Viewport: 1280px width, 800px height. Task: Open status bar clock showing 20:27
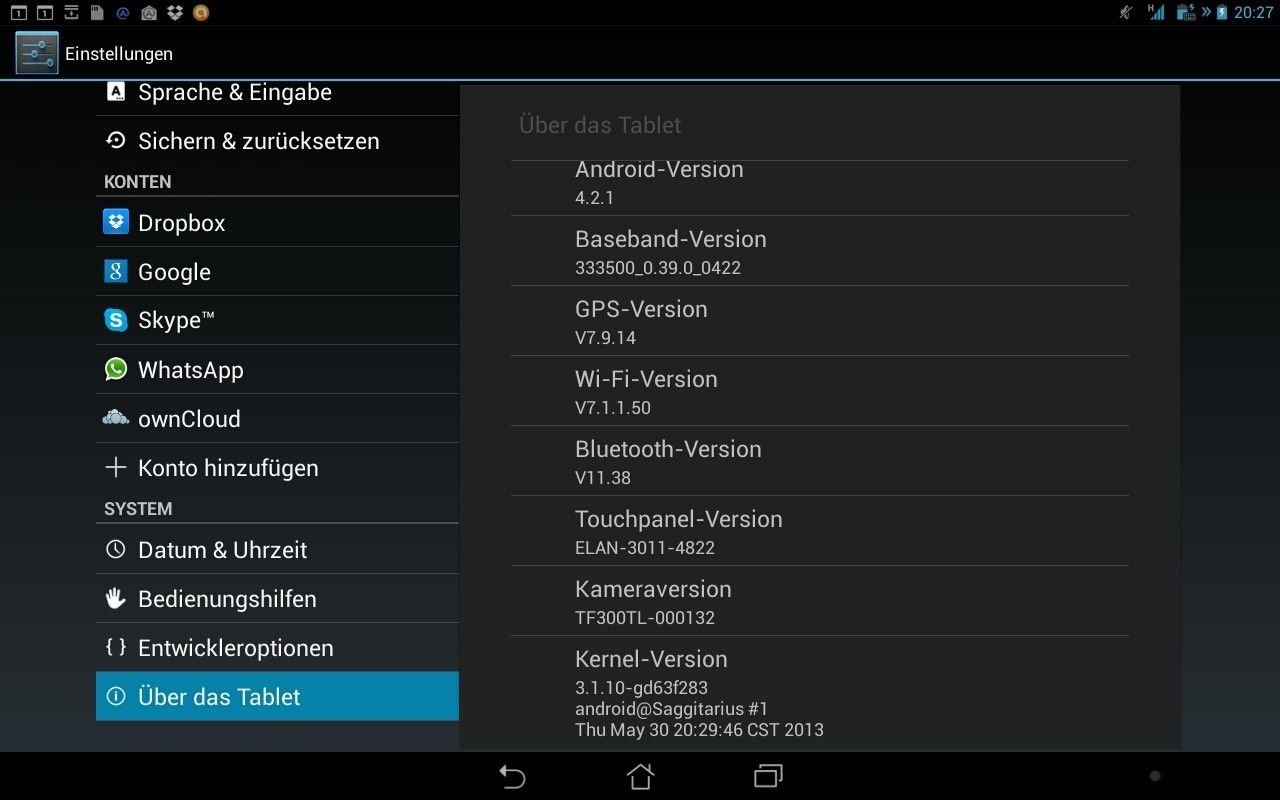pos(1253,13)
